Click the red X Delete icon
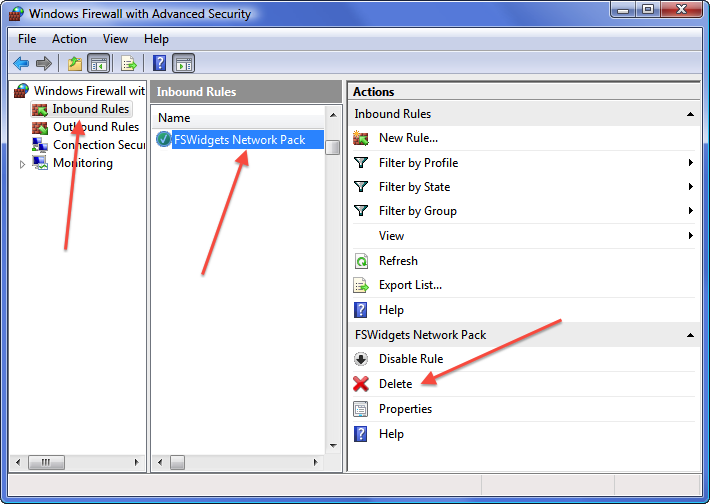Screen dimensions: 710x504 click(361, 384)
